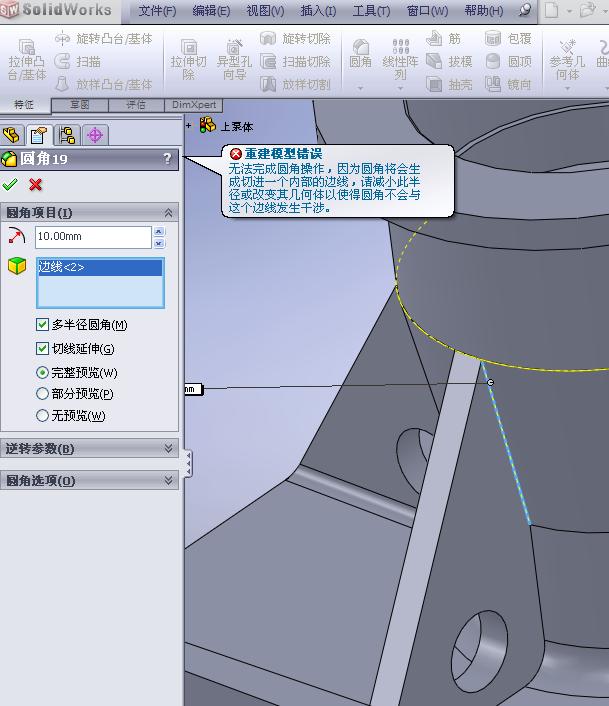
Task: Open the 文件(F) menu
Action: [x=157, y=10]
